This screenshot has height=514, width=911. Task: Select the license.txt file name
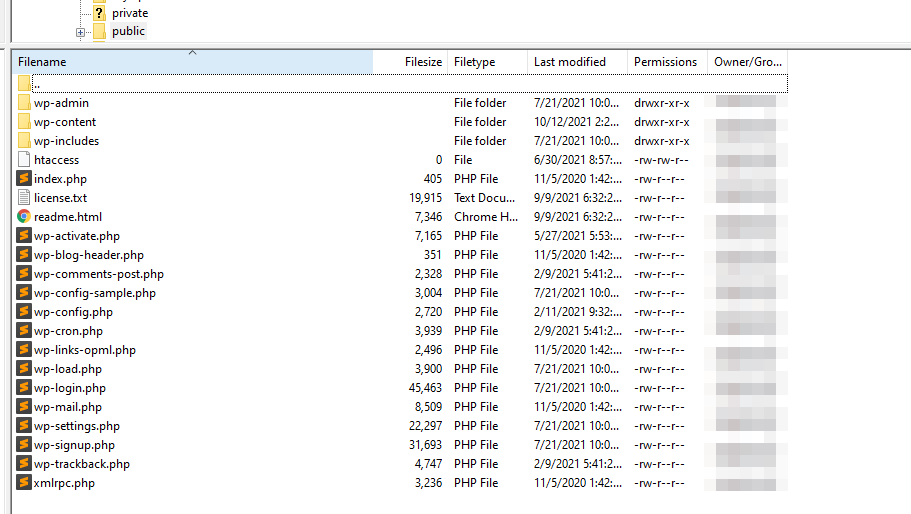click(60, 197)
